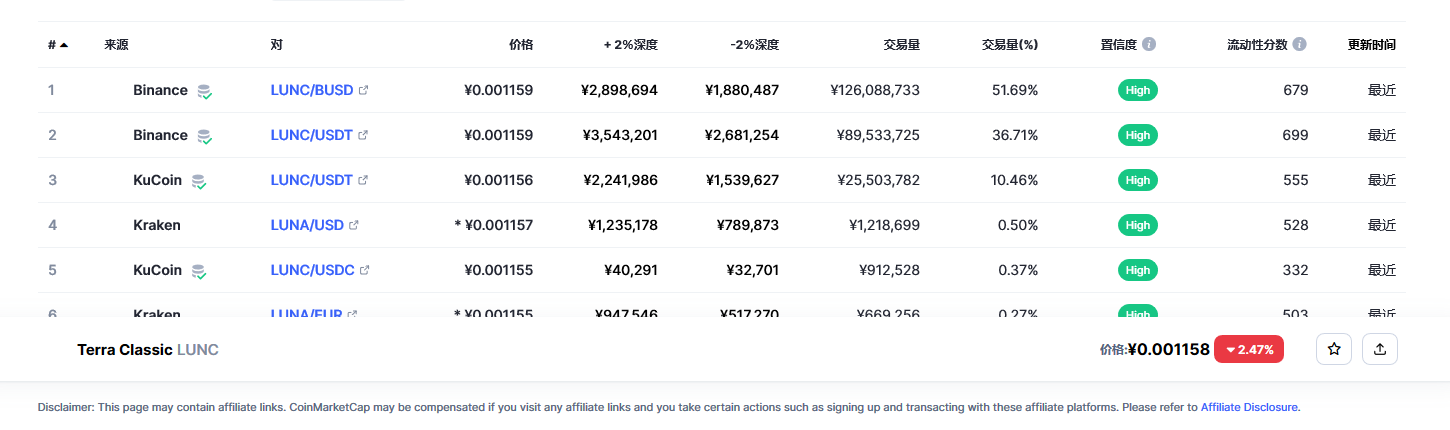Open confidence column info tooltip icon

pos(1149,45)
